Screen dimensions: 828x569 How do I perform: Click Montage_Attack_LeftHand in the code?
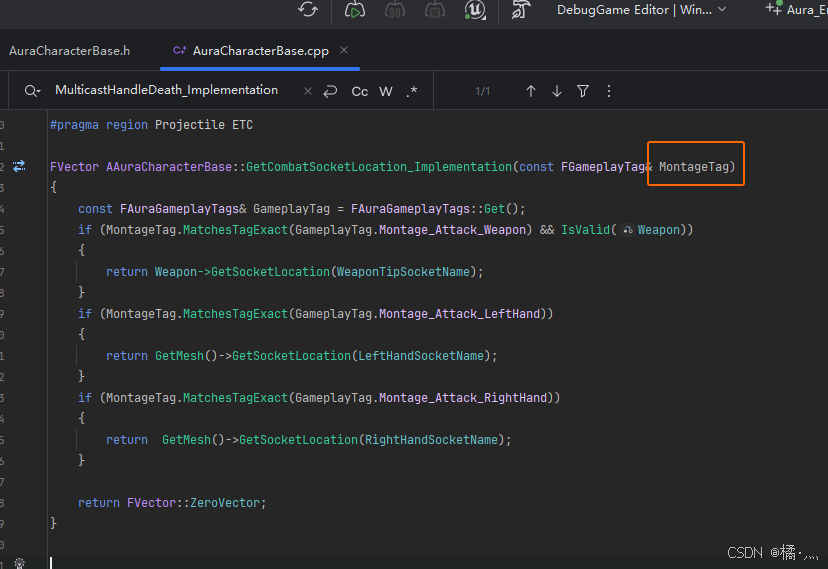459,314
